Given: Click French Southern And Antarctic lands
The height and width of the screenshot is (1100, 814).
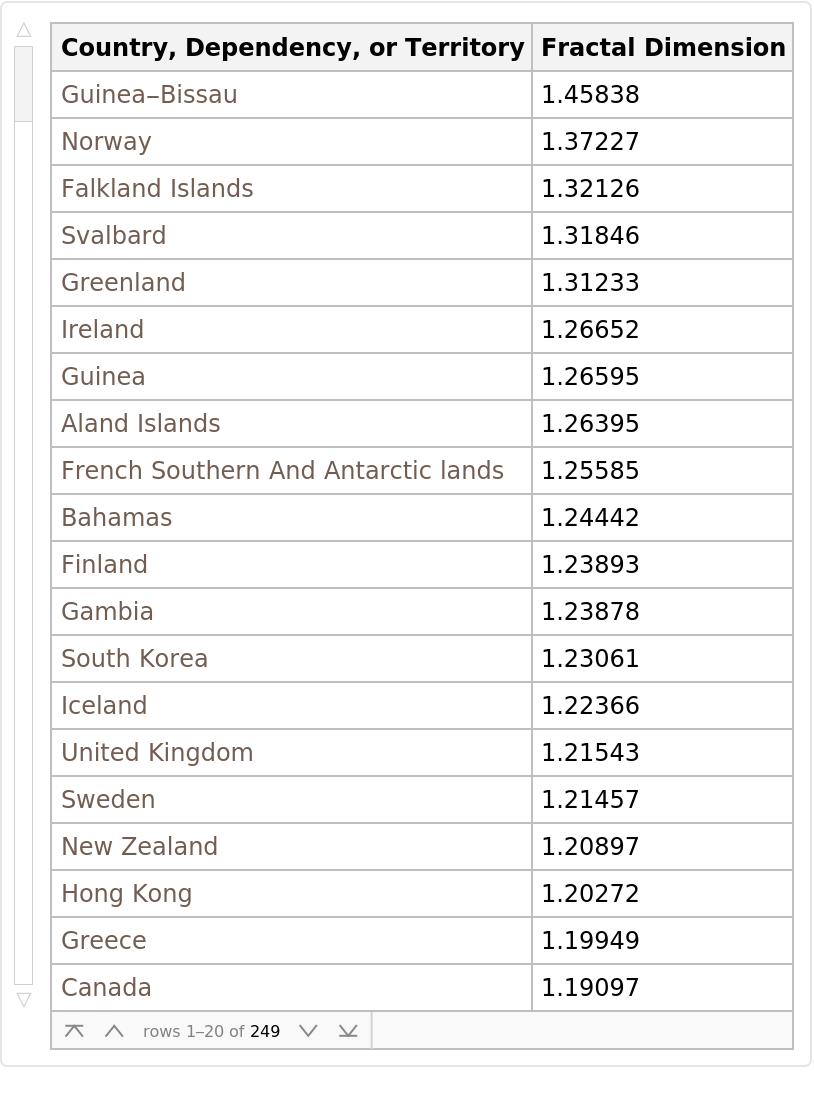Looking at the screenshot, I should coord(282,471).
